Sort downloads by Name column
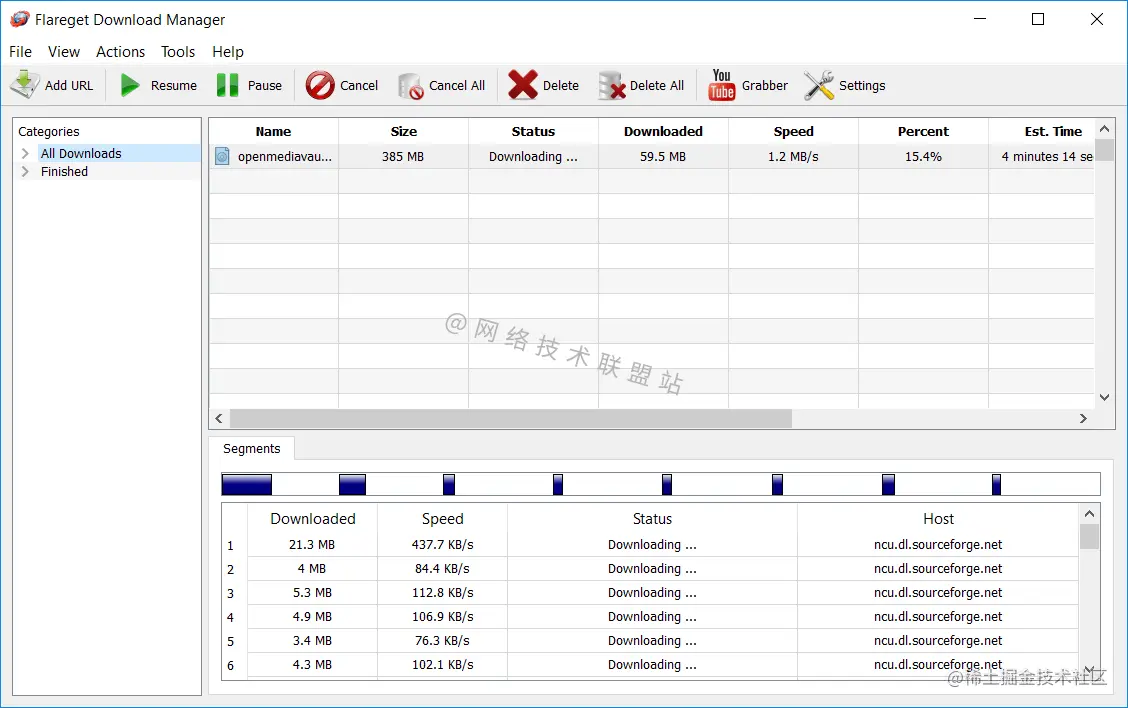 coord(273,132)
